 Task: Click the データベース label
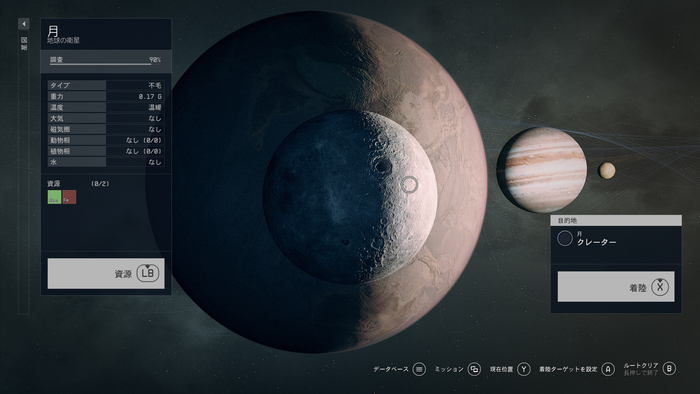coord(391,369)
